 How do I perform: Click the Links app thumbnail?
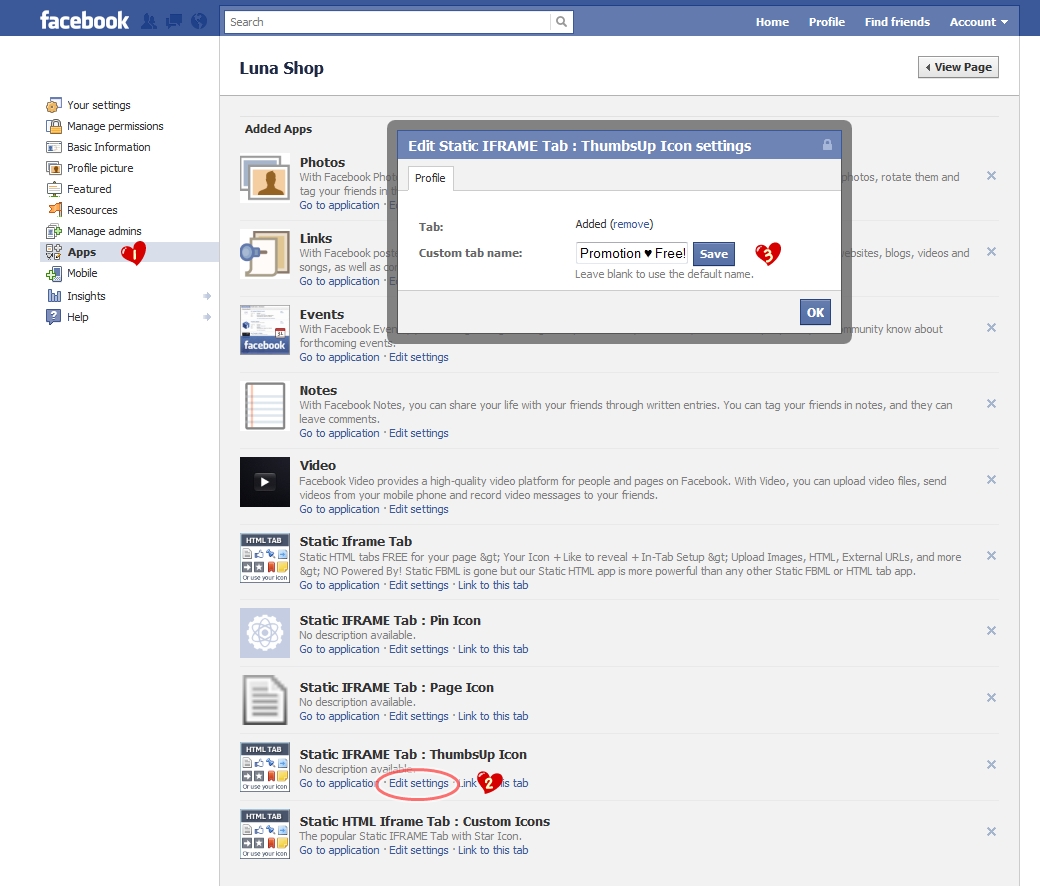coord(265,254)
